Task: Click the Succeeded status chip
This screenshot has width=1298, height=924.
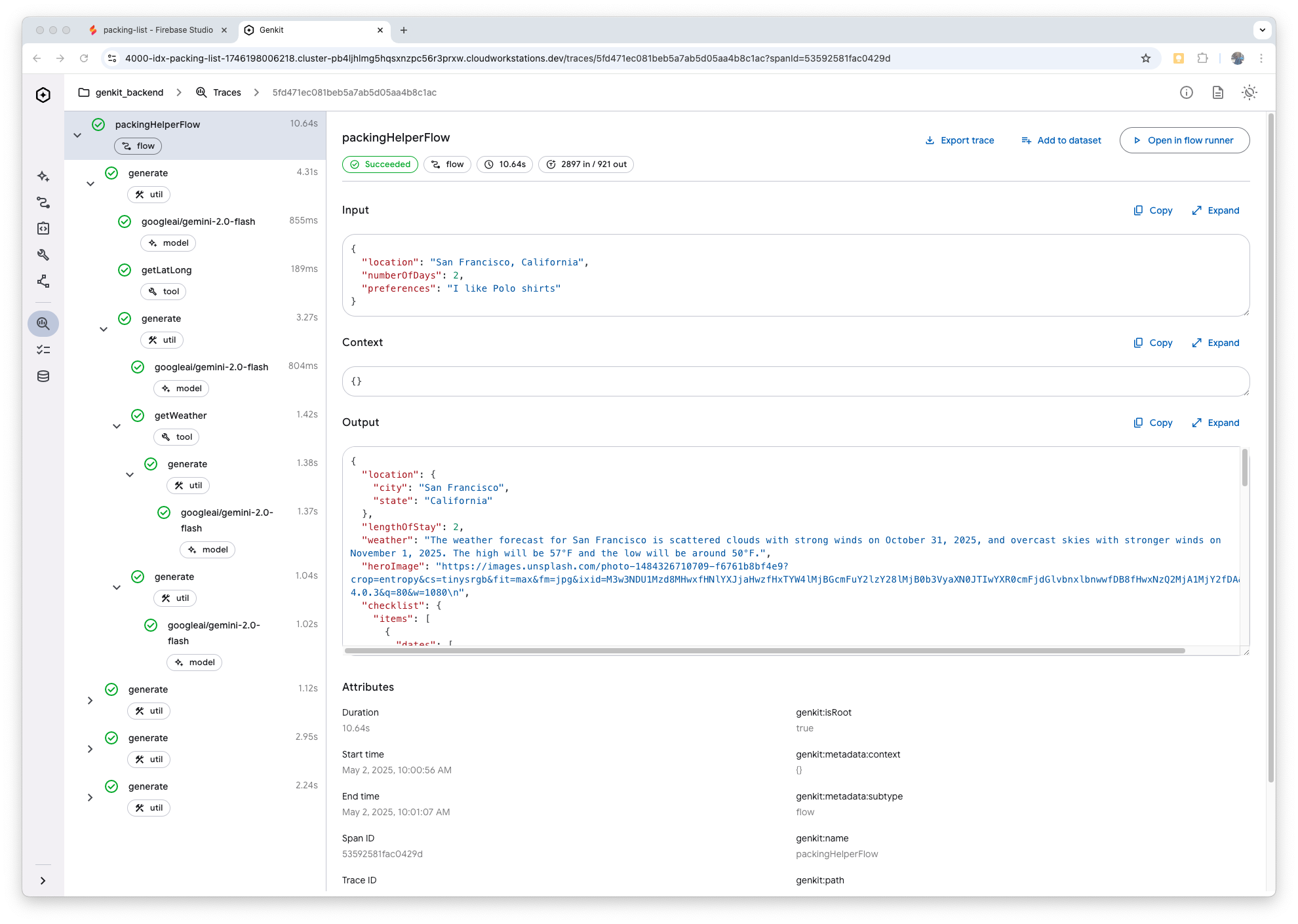Action: (x=380, y=164)
